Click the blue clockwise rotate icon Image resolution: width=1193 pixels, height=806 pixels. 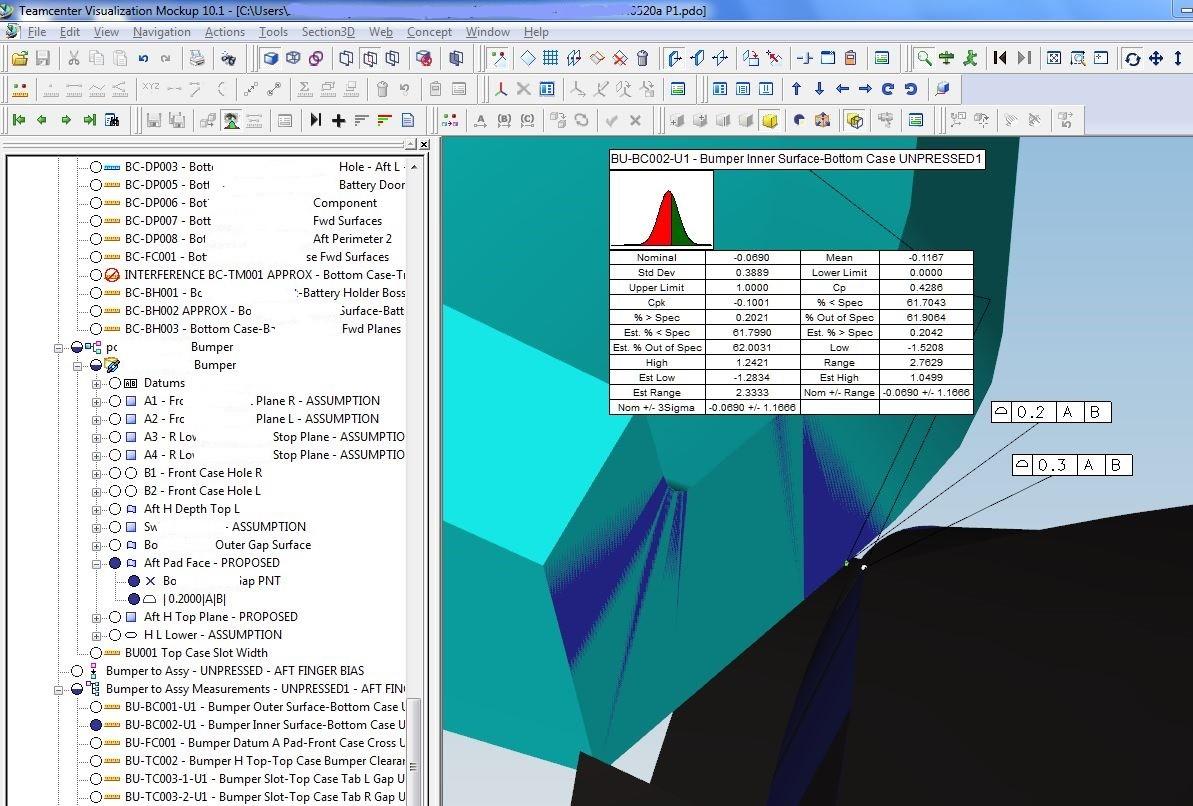(x=888, y=89)
